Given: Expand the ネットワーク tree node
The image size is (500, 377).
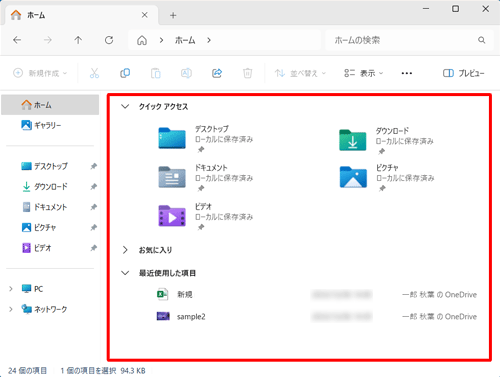Looking at the screenshot, I should pos(11,309).
